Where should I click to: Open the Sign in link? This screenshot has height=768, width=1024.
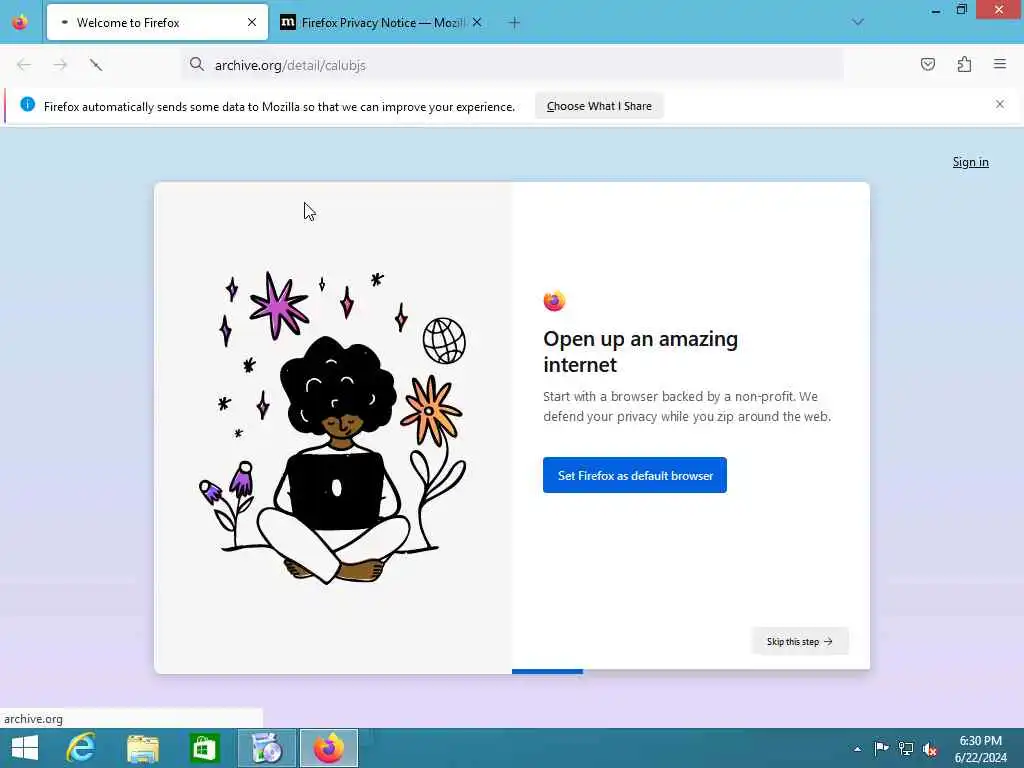[970, 162]
